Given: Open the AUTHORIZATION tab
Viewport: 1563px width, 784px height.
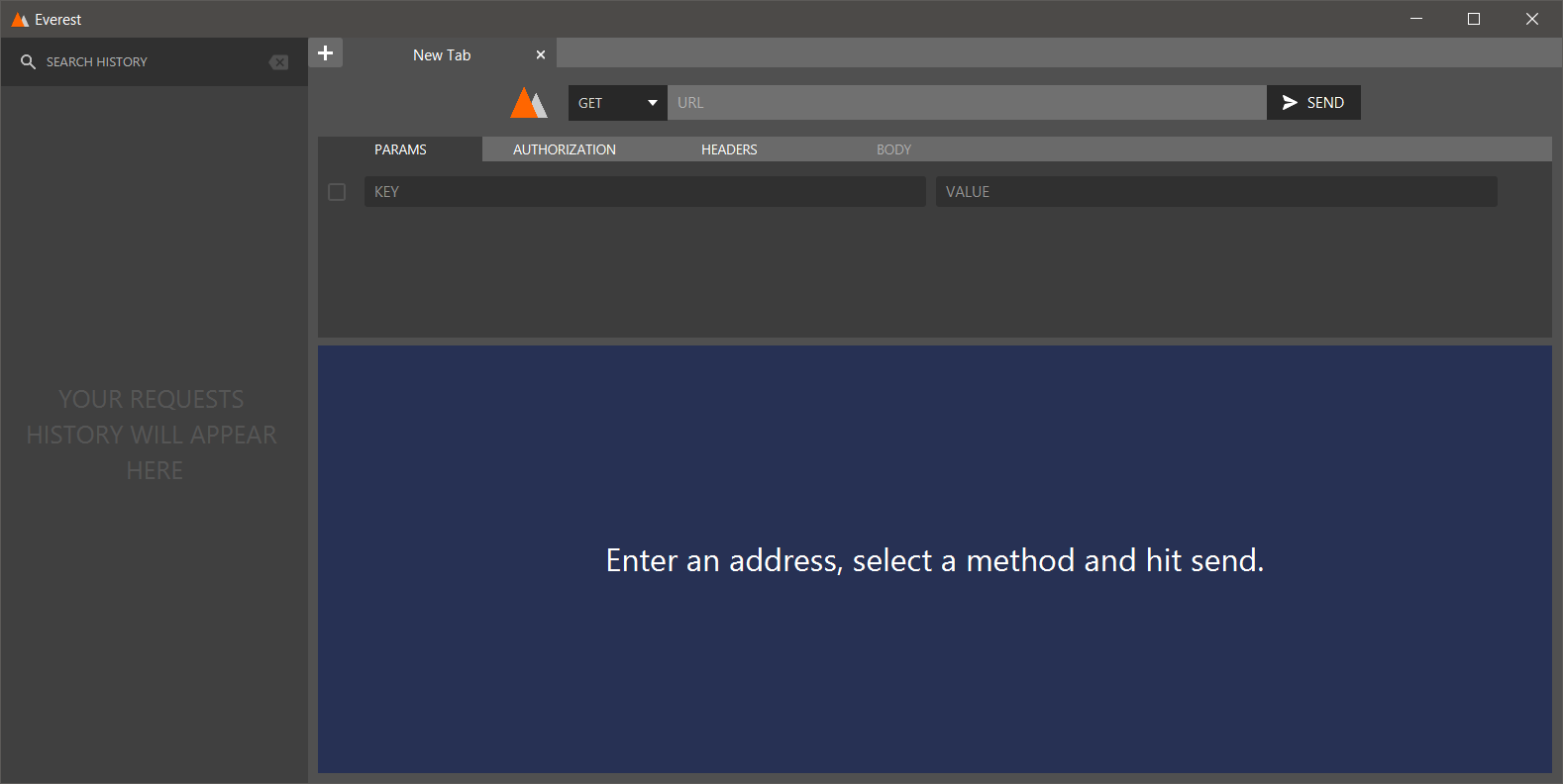Looking at the screenshot, I should [x=564, y=149].
